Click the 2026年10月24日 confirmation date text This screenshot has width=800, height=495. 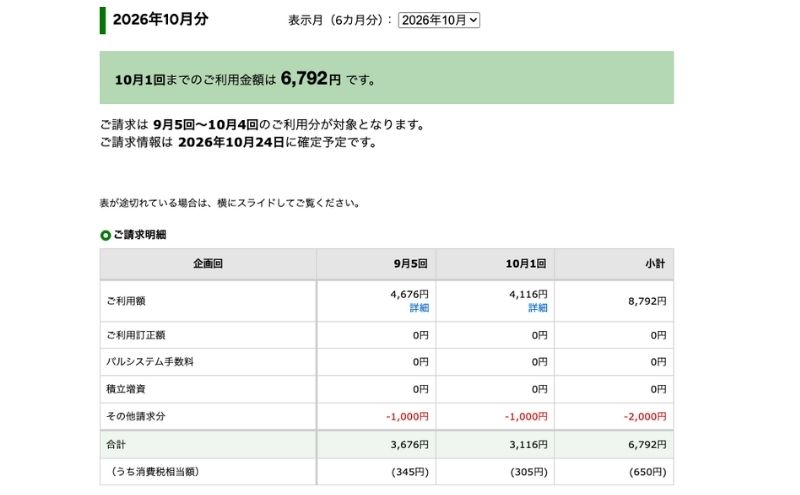pyautogui.click(x=231, y=142)
